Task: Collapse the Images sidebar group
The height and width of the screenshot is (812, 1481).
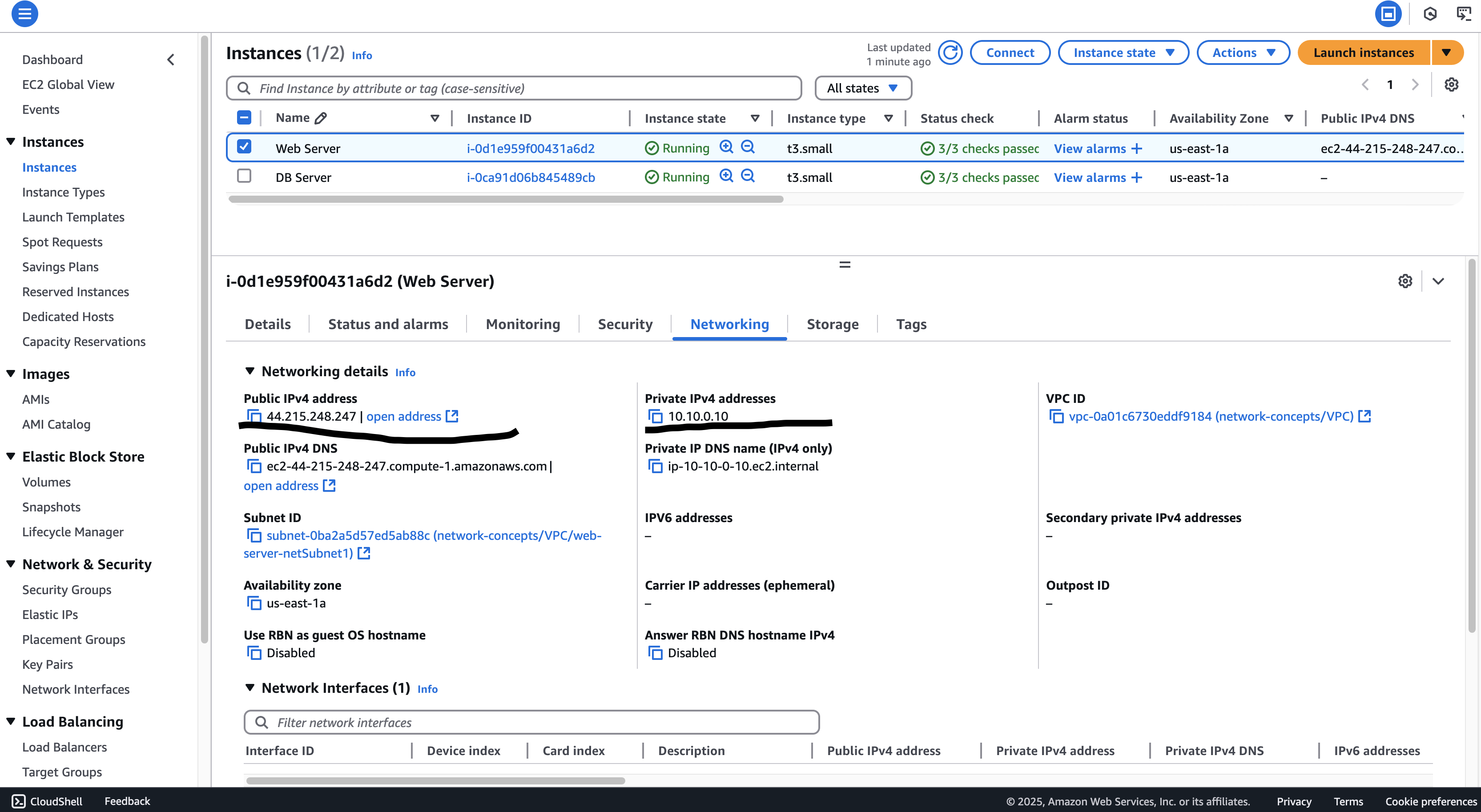Action: pos(10,374)
